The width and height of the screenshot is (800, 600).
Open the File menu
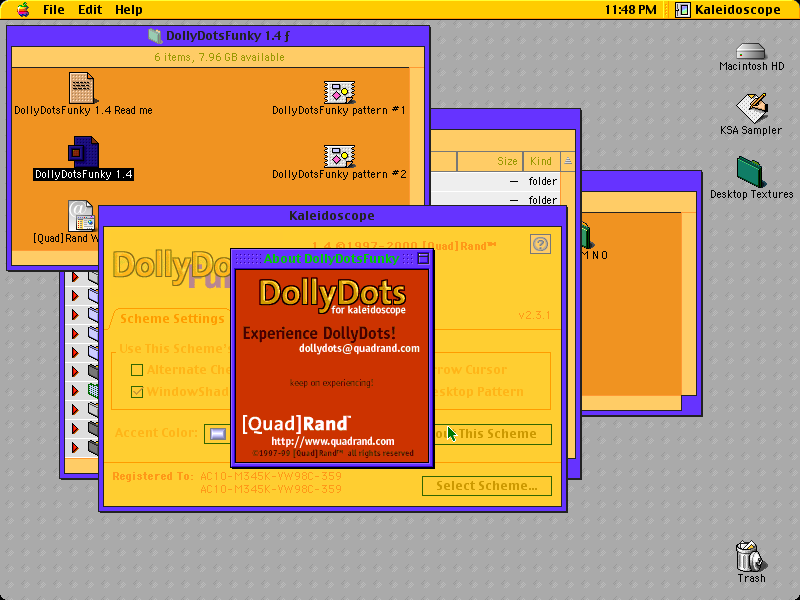[x=54, y=10]
